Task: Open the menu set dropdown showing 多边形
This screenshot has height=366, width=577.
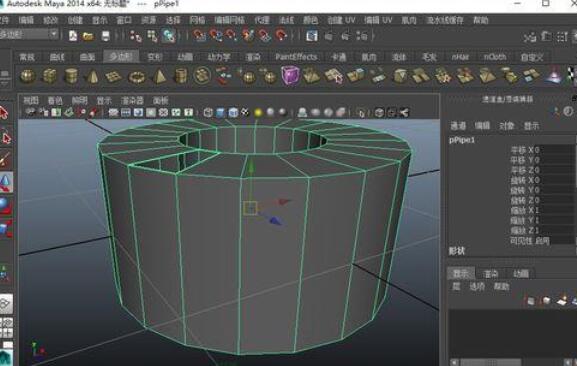Action: click(29, 35)
